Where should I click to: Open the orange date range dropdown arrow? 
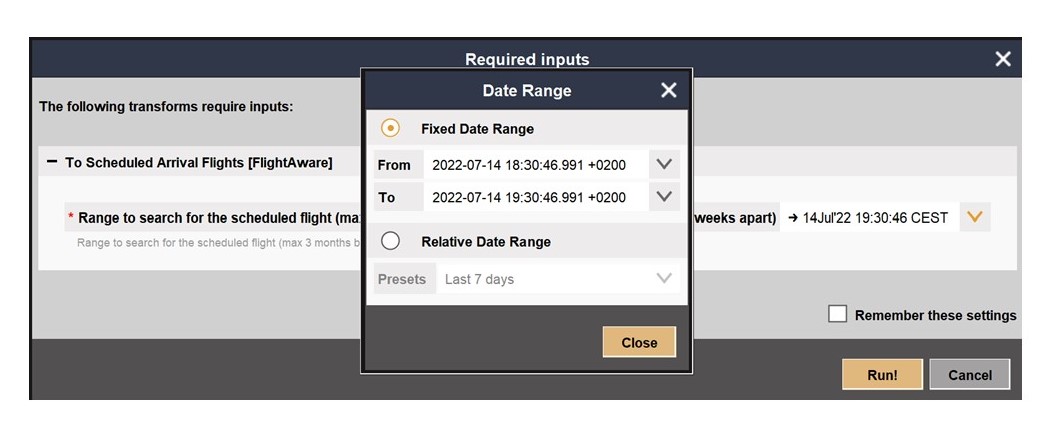(x=975, y=217)
